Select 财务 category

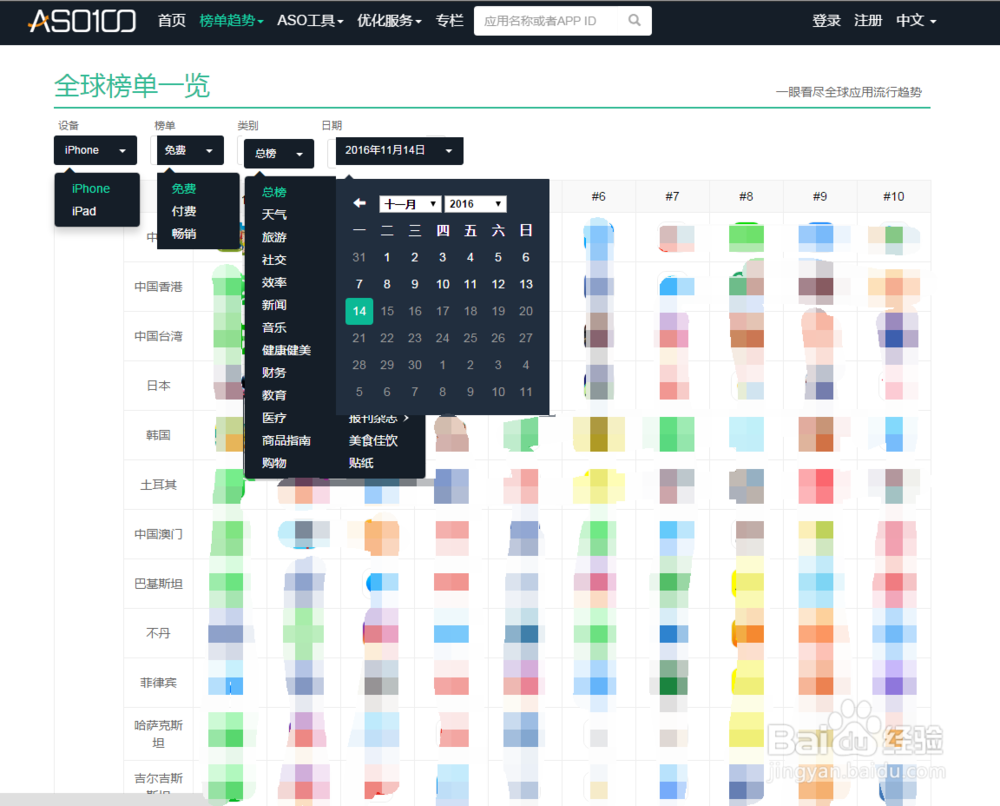coord(274,372)
